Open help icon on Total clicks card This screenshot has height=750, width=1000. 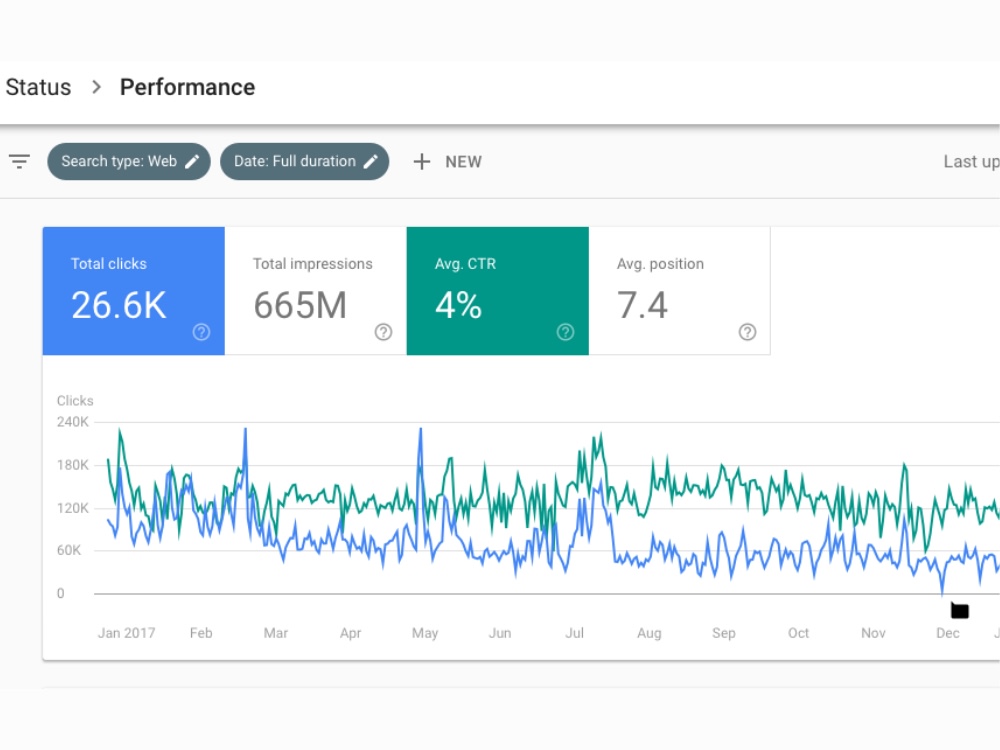(202, 332)
